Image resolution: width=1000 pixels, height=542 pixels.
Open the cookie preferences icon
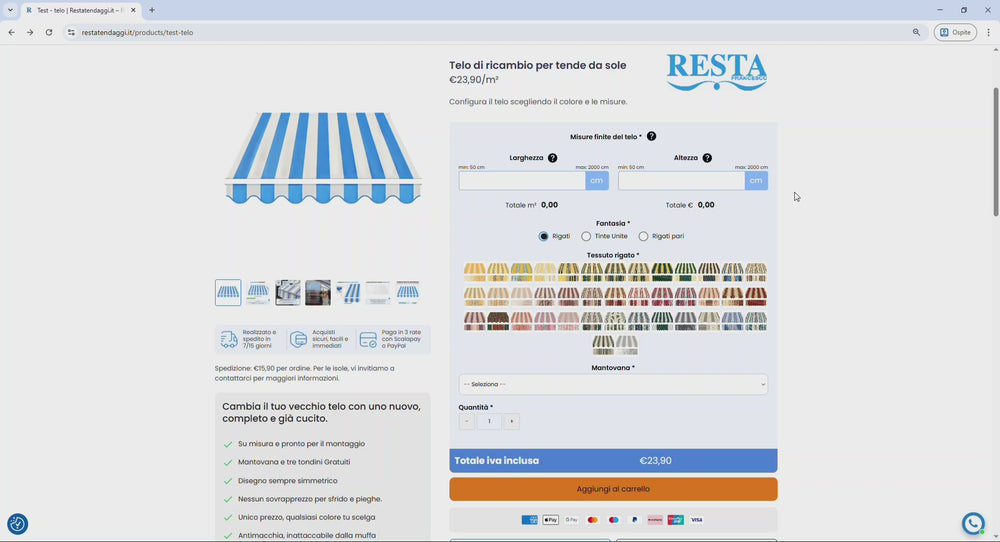pos(17,524)
